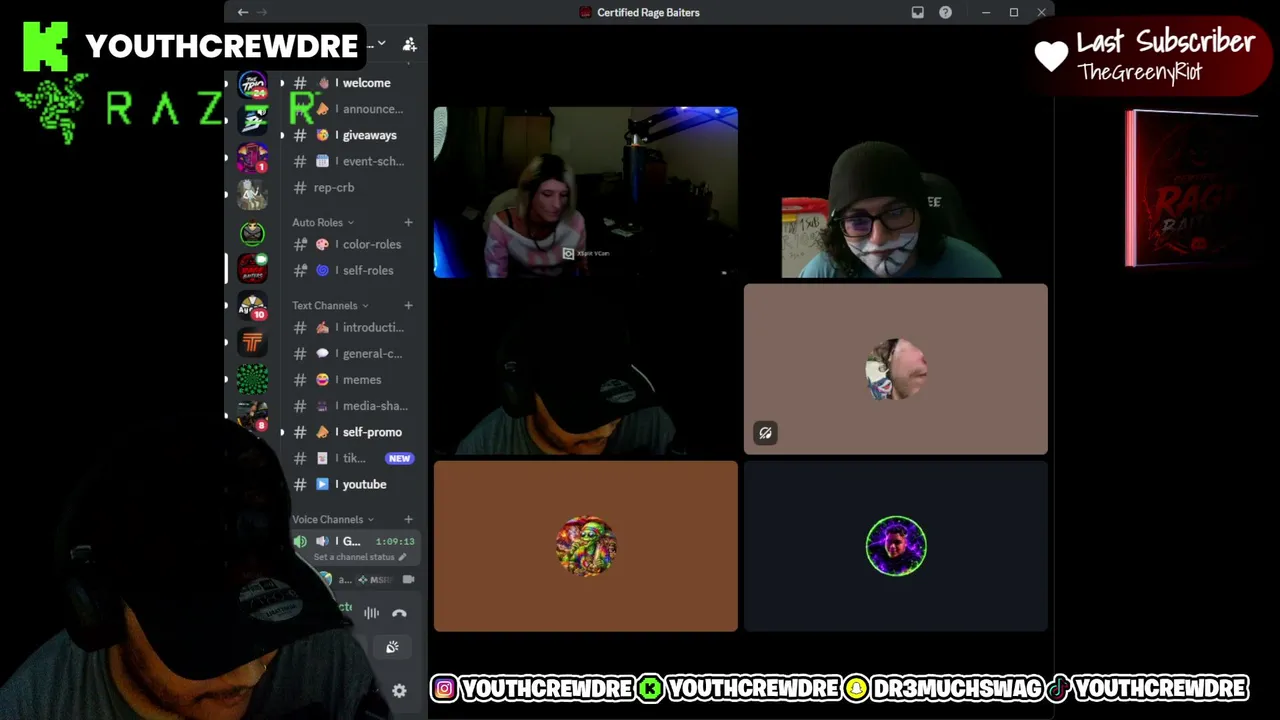Focus the blonde woman's webcam tile

586,192
